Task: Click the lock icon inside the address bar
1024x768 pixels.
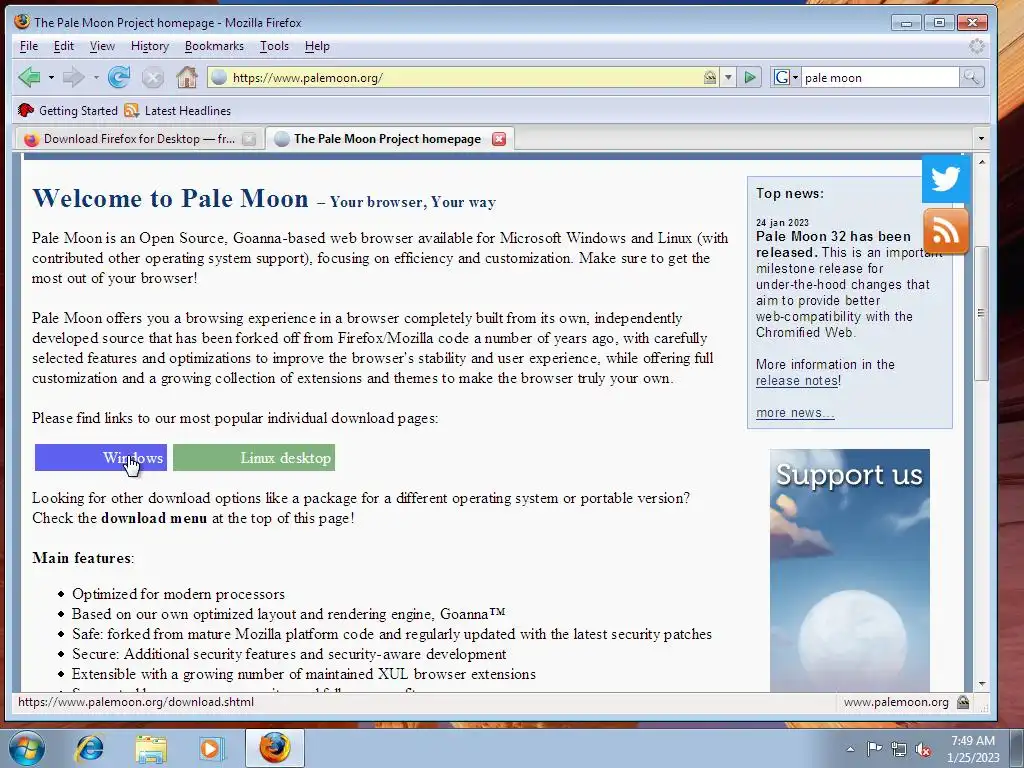Action: (x=710, y=78)
